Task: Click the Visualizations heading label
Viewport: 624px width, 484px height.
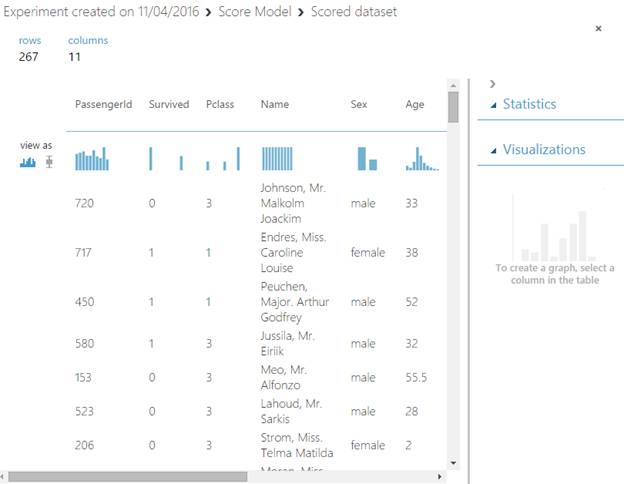Action: tap(544, 150)
